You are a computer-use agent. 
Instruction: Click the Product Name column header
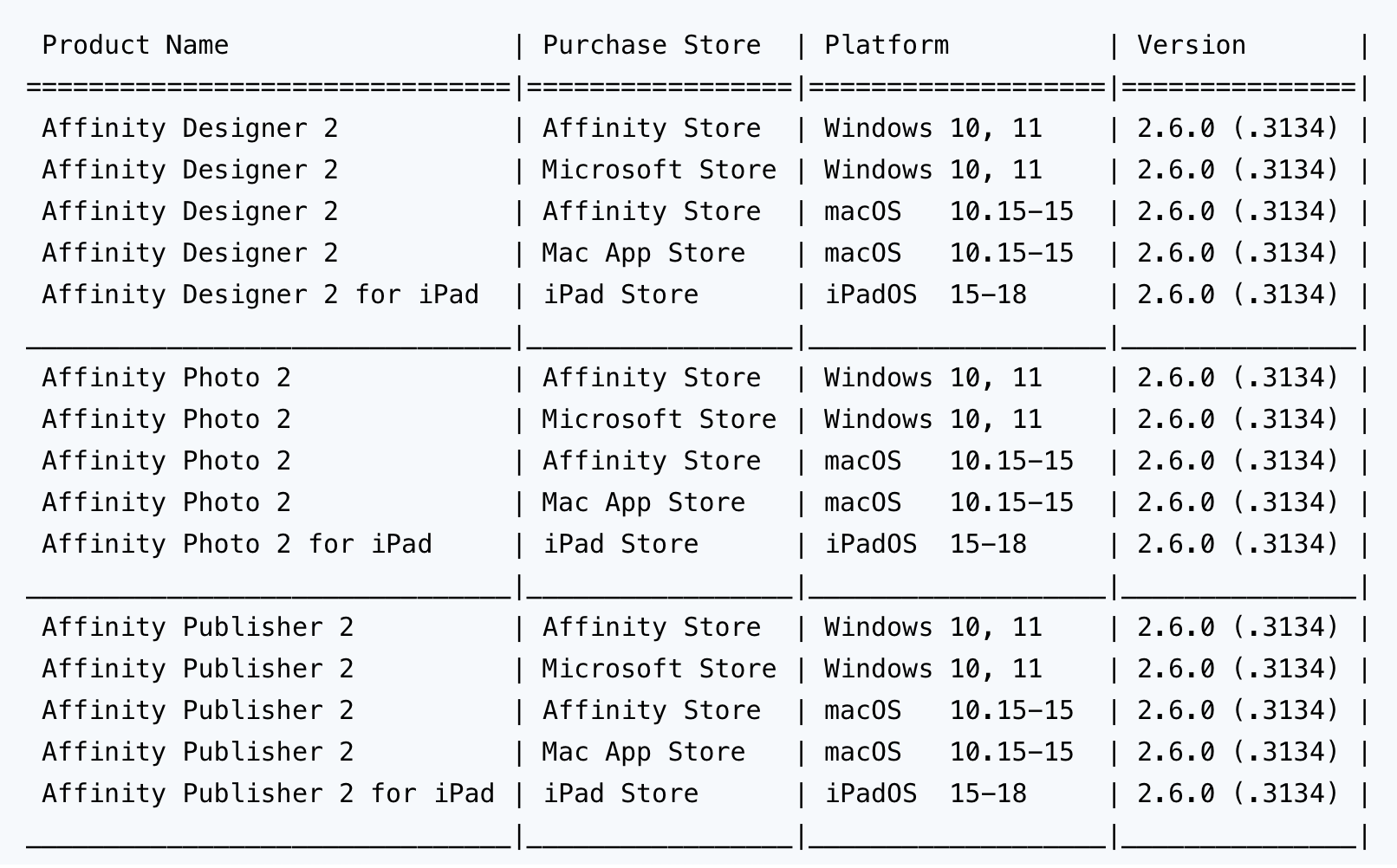click(x=135, y=45)
